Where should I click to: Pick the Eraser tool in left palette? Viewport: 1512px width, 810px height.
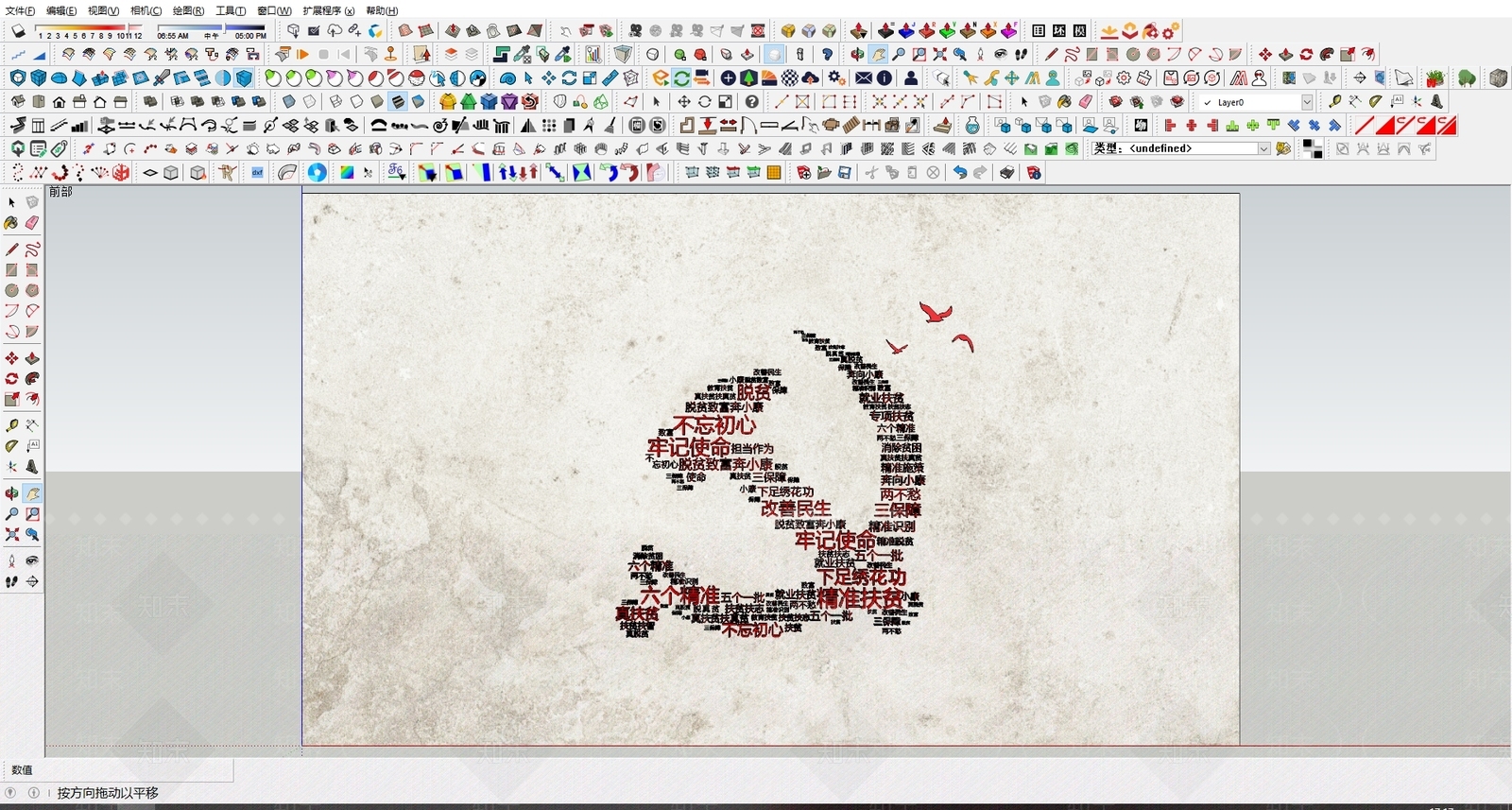point(32,223)
